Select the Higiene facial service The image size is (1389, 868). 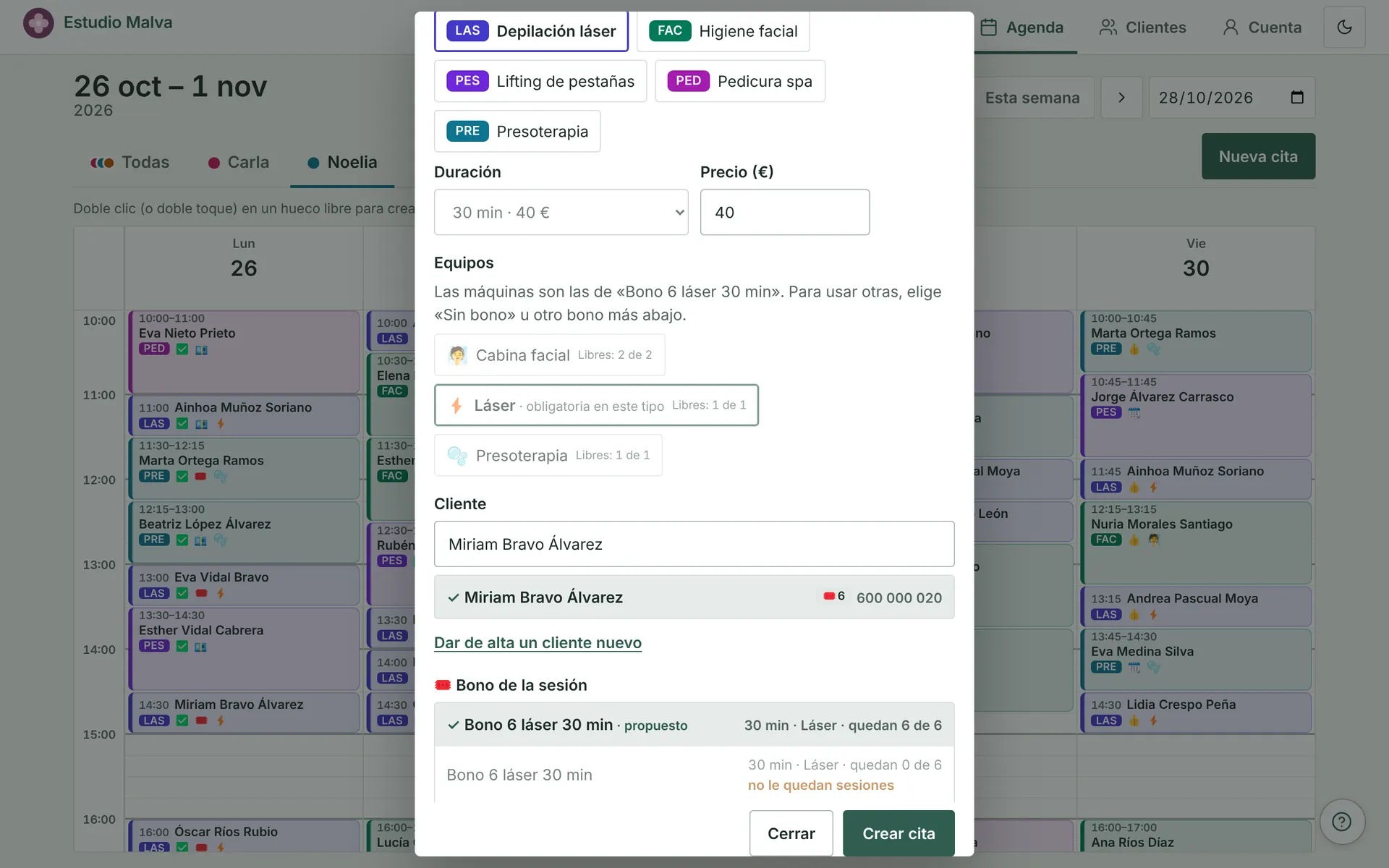(723, 31)
